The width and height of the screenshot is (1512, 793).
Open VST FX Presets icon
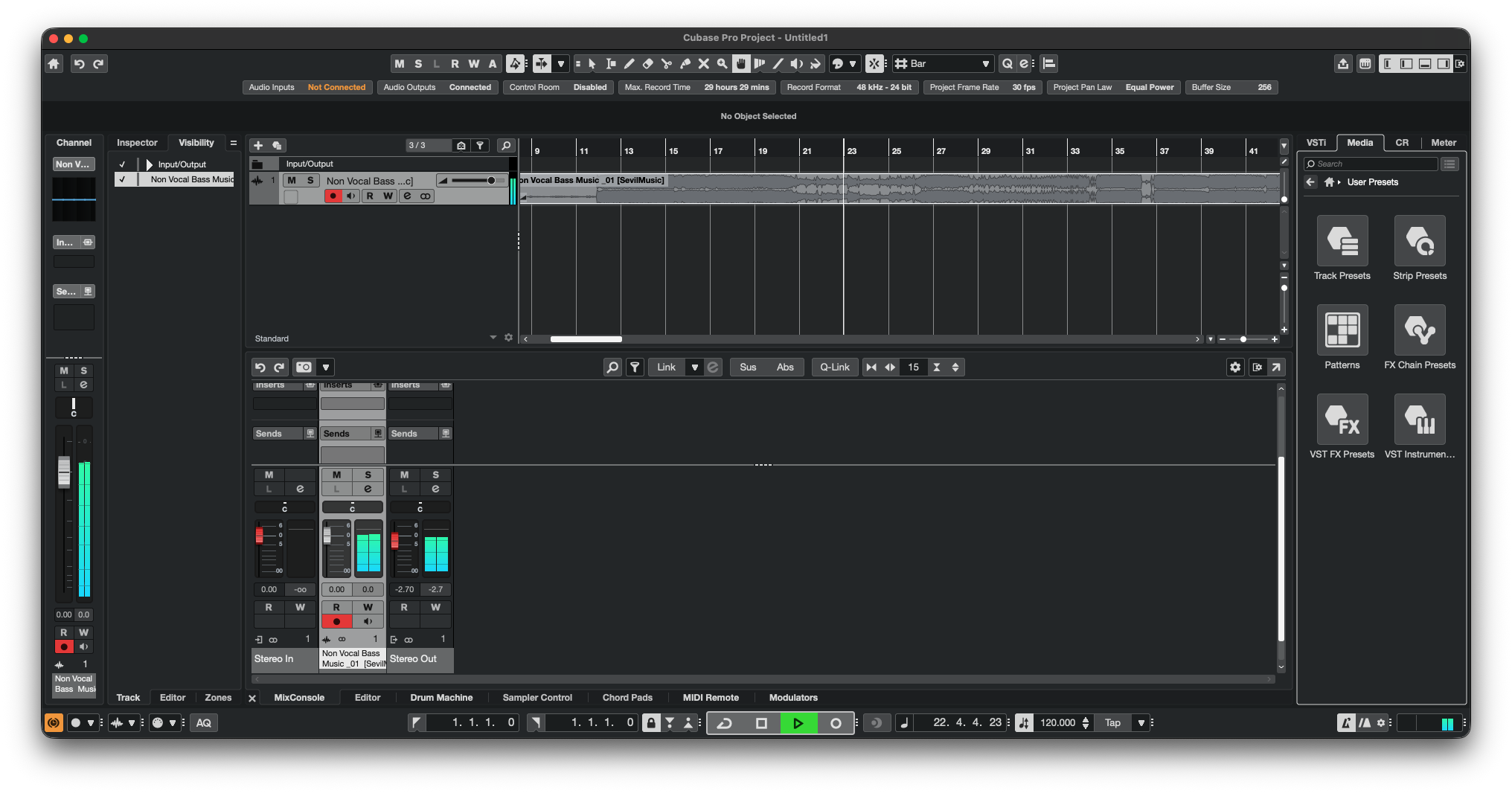1342,420
